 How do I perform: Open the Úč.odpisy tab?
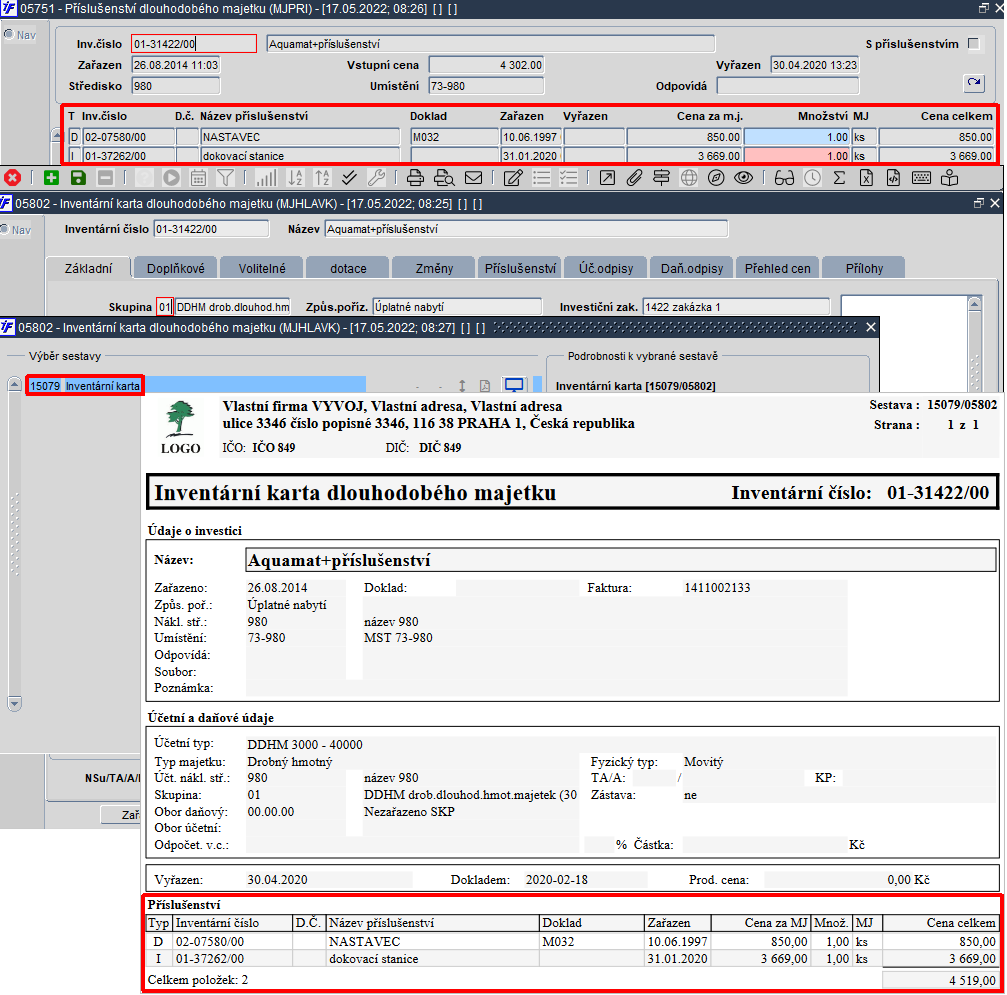[606, 269]
